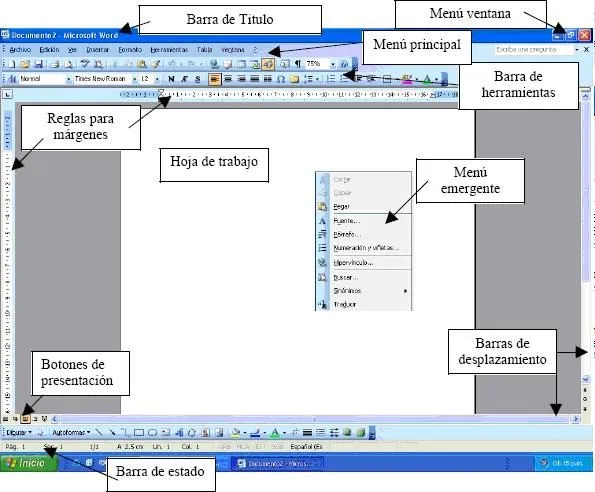Screen dimensions: 595x492
Task: Choose Fuente... in the context menu
Action: click(x=364, y=221)
